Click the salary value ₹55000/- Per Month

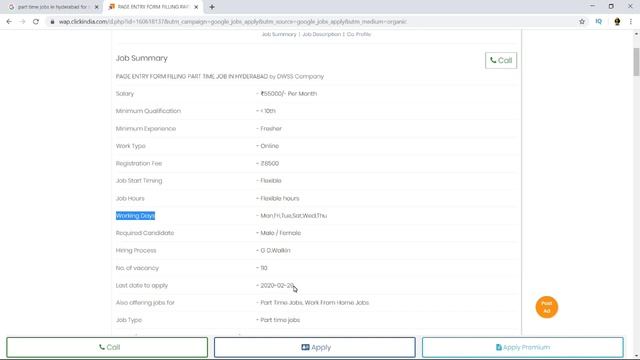pyautogui.click(x=289, y=93)
